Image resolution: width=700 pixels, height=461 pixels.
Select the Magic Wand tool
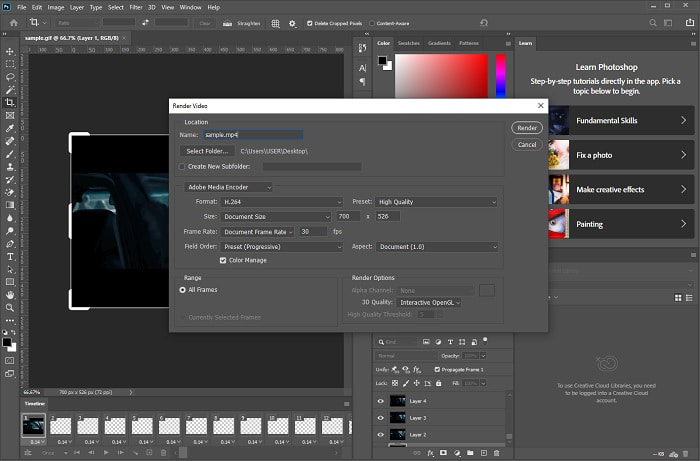pos(10,90)
